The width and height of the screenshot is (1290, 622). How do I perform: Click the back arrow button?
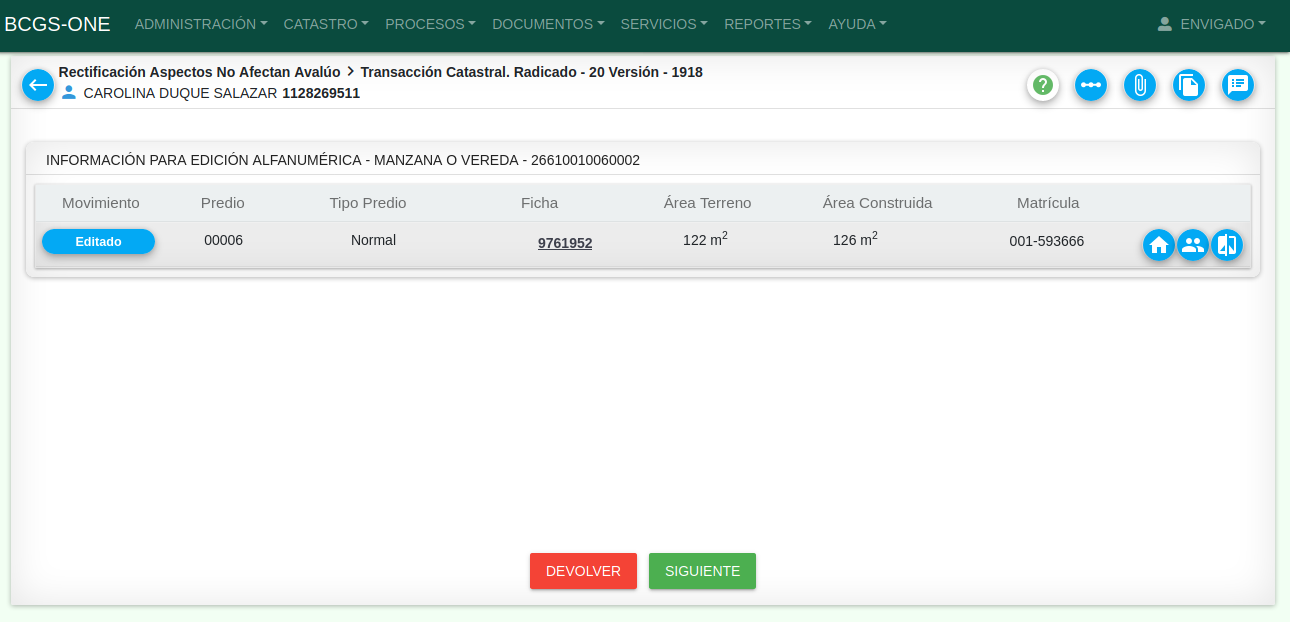point(38,85)
